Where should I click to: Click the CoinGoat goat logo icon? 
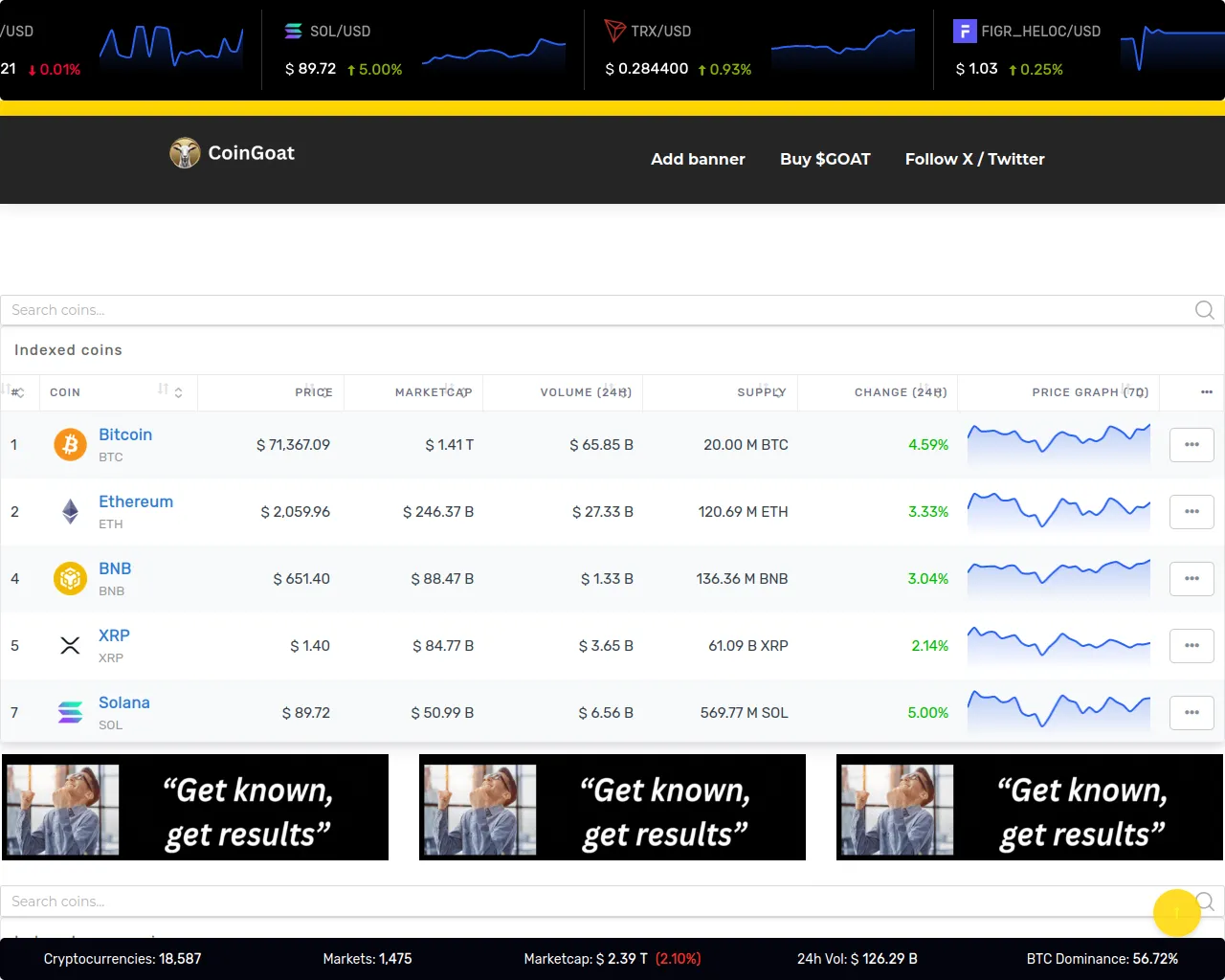(x=185, y=153)
